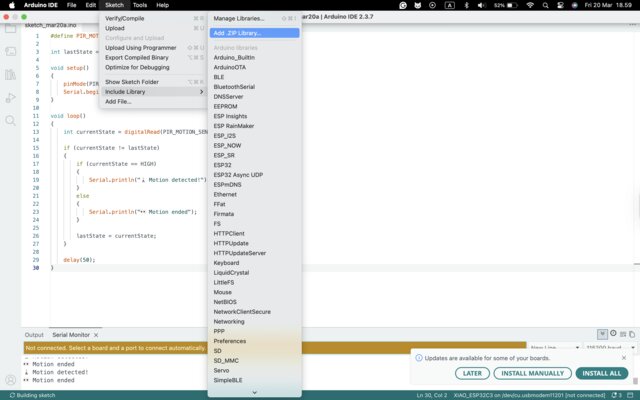This screenshot has width=640, height=400.
Task: Open the Library Manager books icon
Action: (x=11, y=75)
